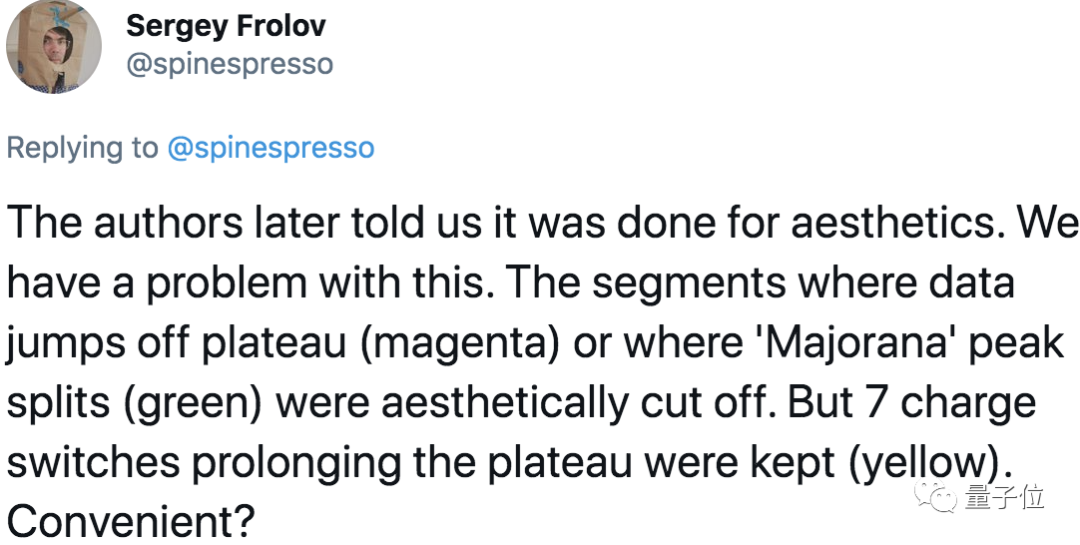
Task: Click the "Replying to" label
Action: (x=82, y=148)
